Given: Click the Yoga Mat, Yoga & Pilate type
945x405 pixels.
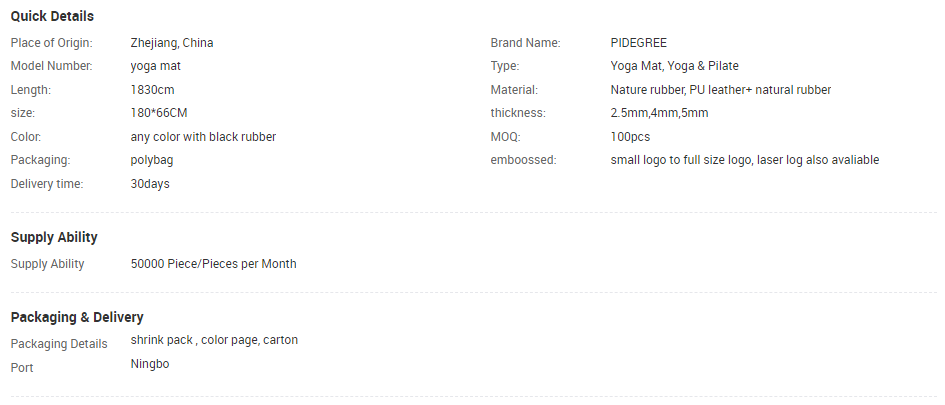Looking at the screenshot, I should 674,66.
